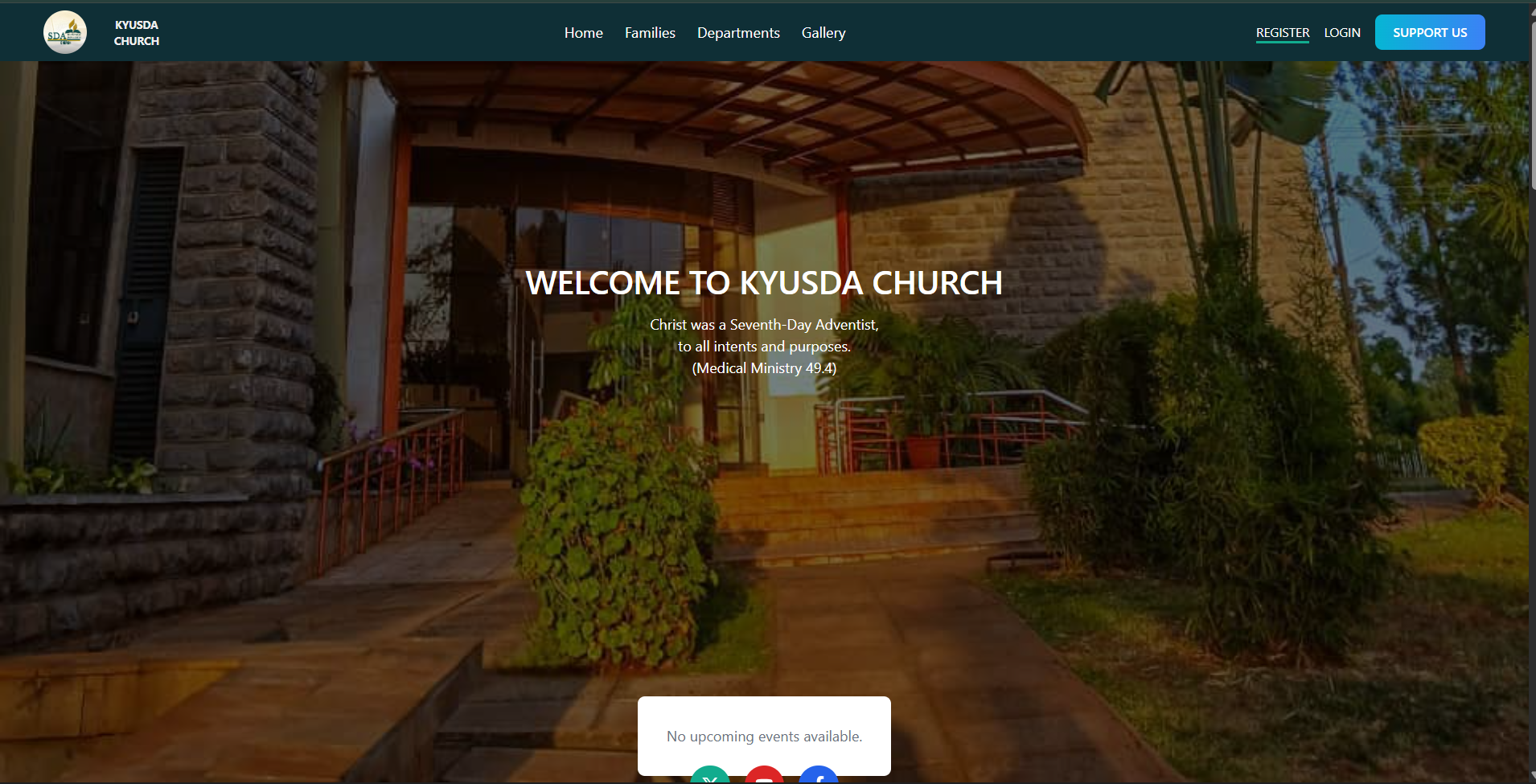Click the KYUSDA CHURCH brand name
Viewport: 1536px width, 784px height.
[137, 33]
